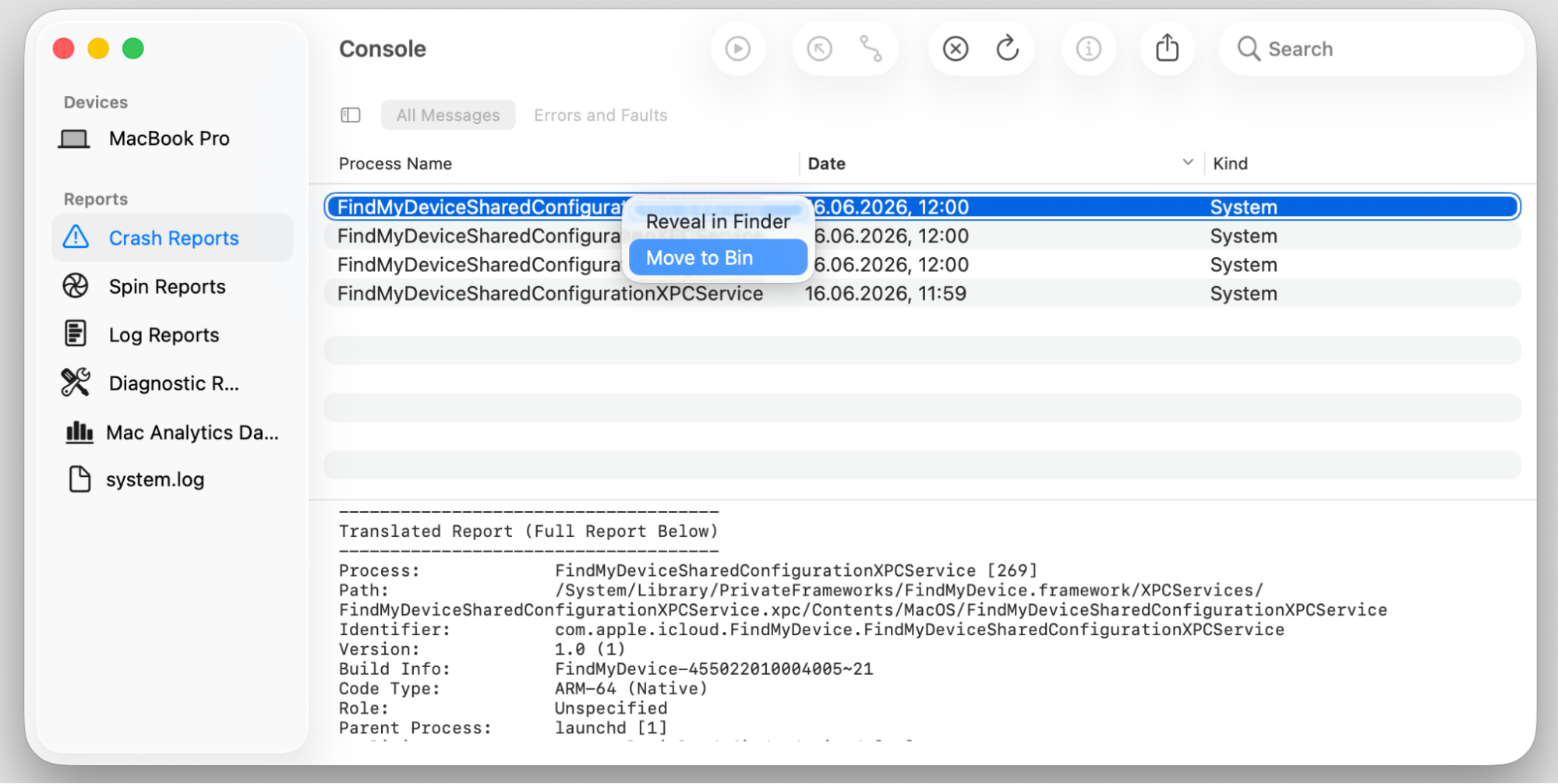Click the Crash Reports warning triangle icon
The image size is (1558, 784).
pos(76,237)
